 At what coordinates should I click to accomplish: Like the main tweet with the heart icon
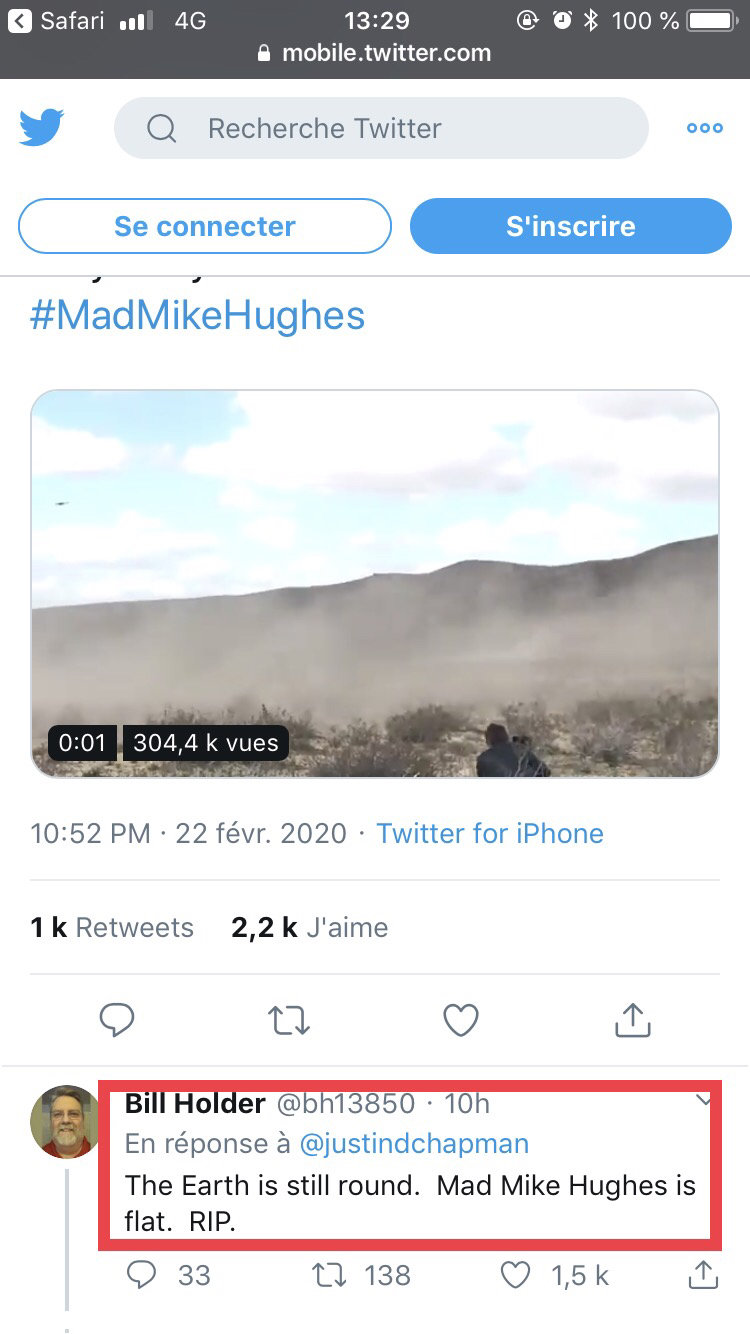461,1020
